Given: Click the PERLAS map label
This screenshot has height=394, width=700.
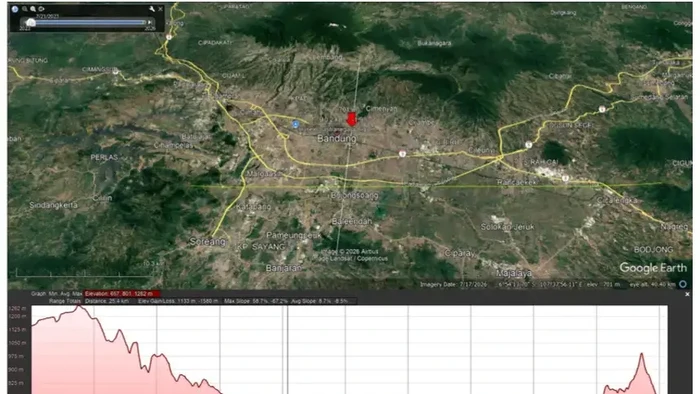Looking at the screenshot, I should (x=104, y=157).
